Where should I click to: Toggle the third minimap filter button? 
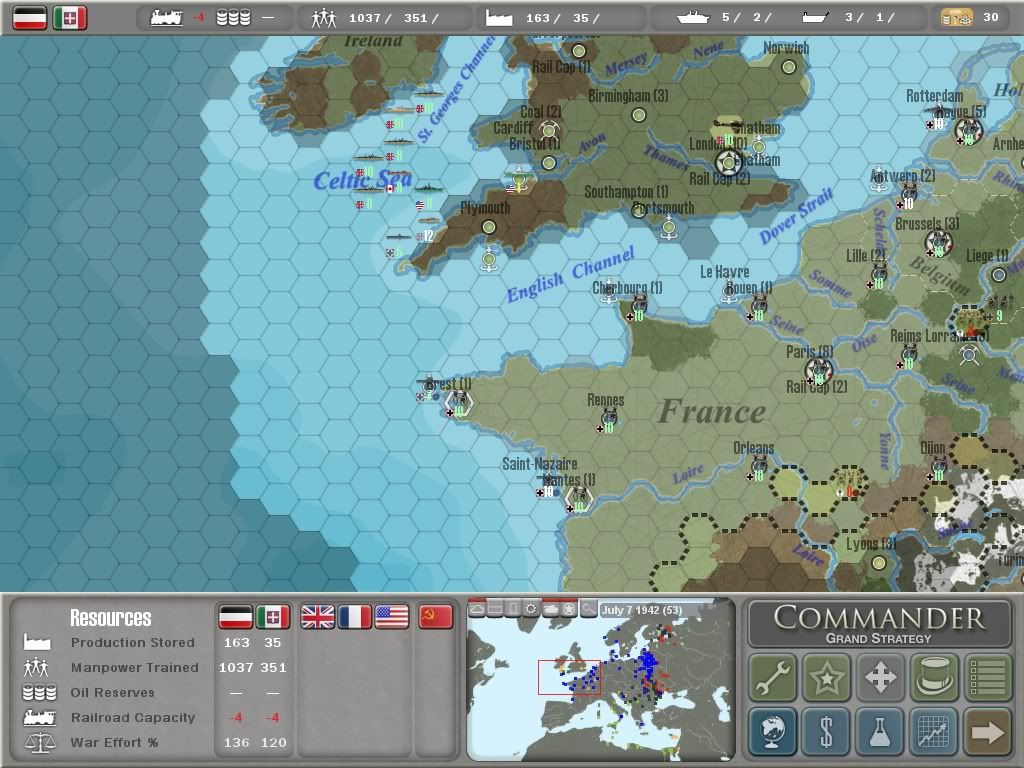513,609
